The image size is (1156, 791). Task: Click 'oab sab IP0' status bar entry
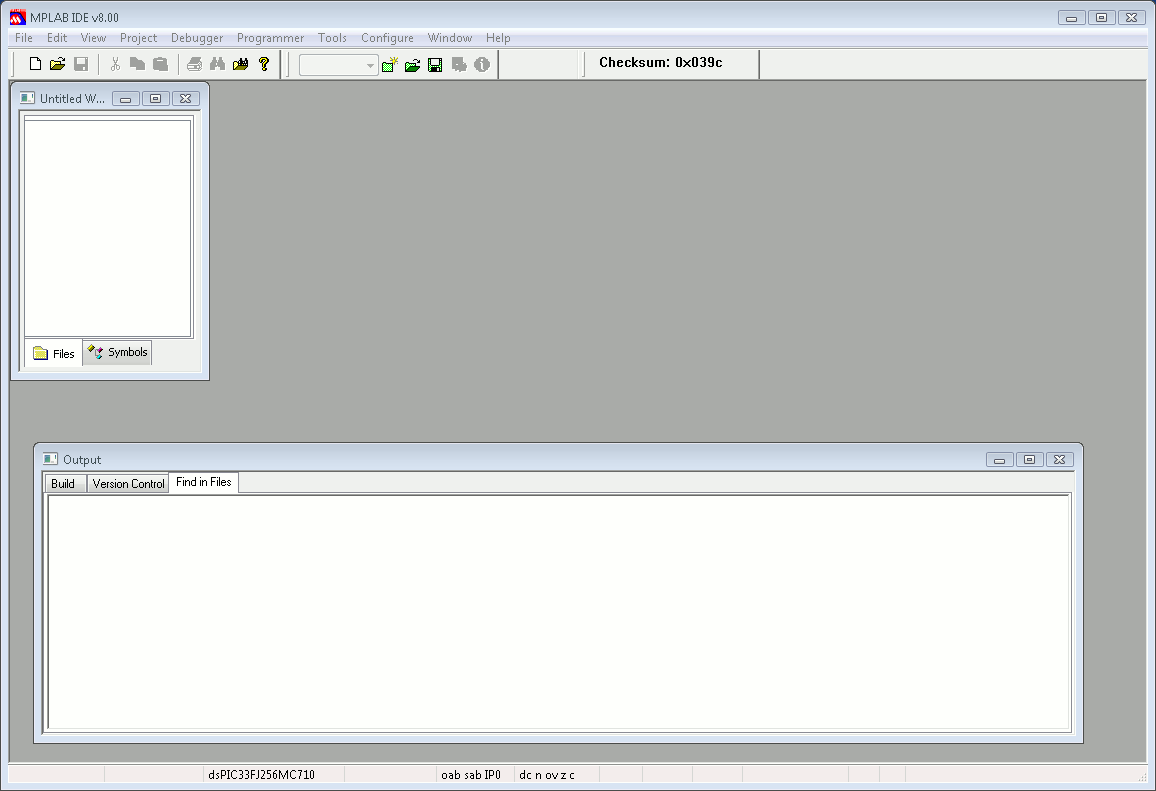click(471, 775)
